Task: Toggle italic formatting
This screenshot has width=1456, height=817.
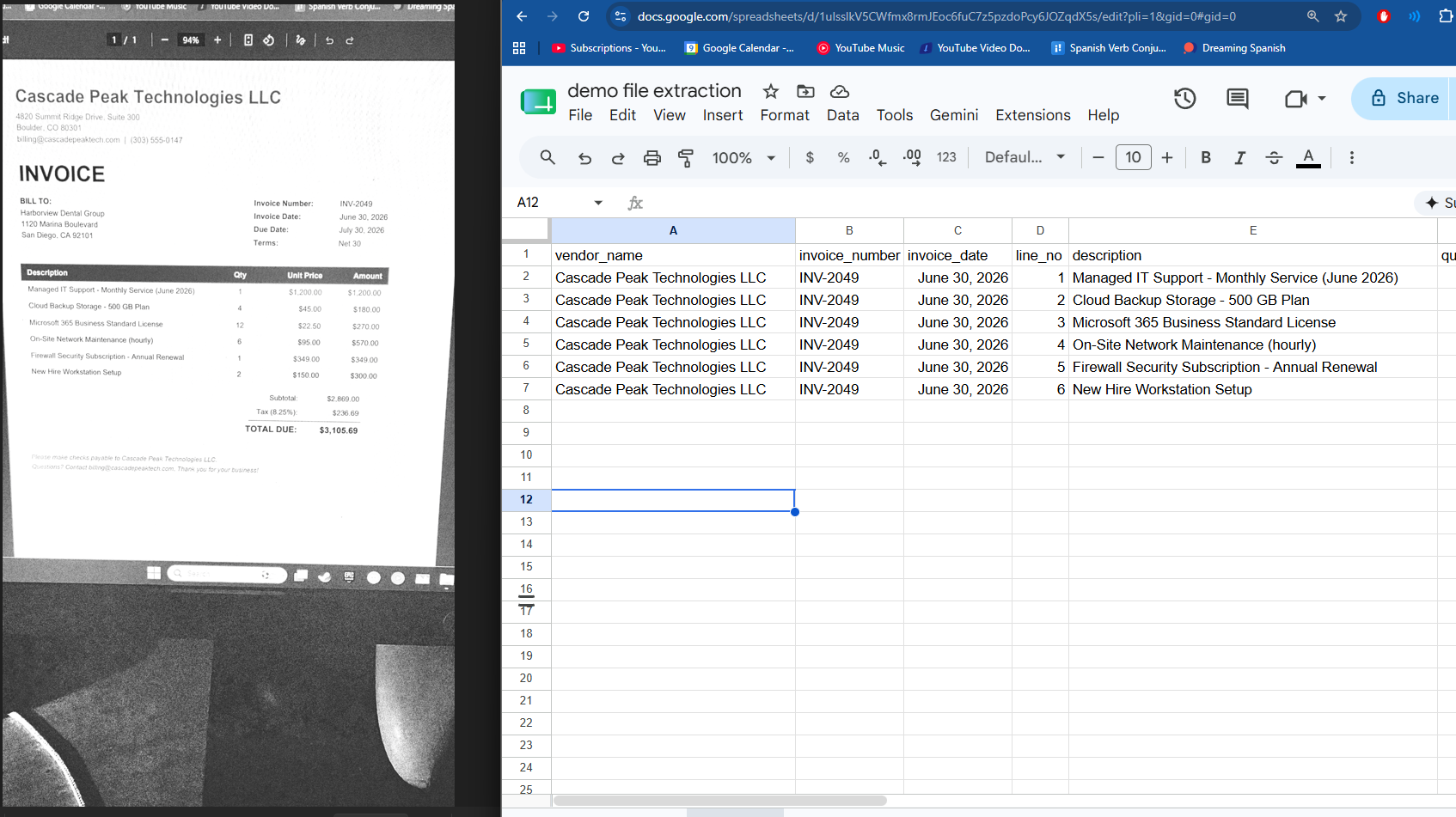Action: [1239, 157]
